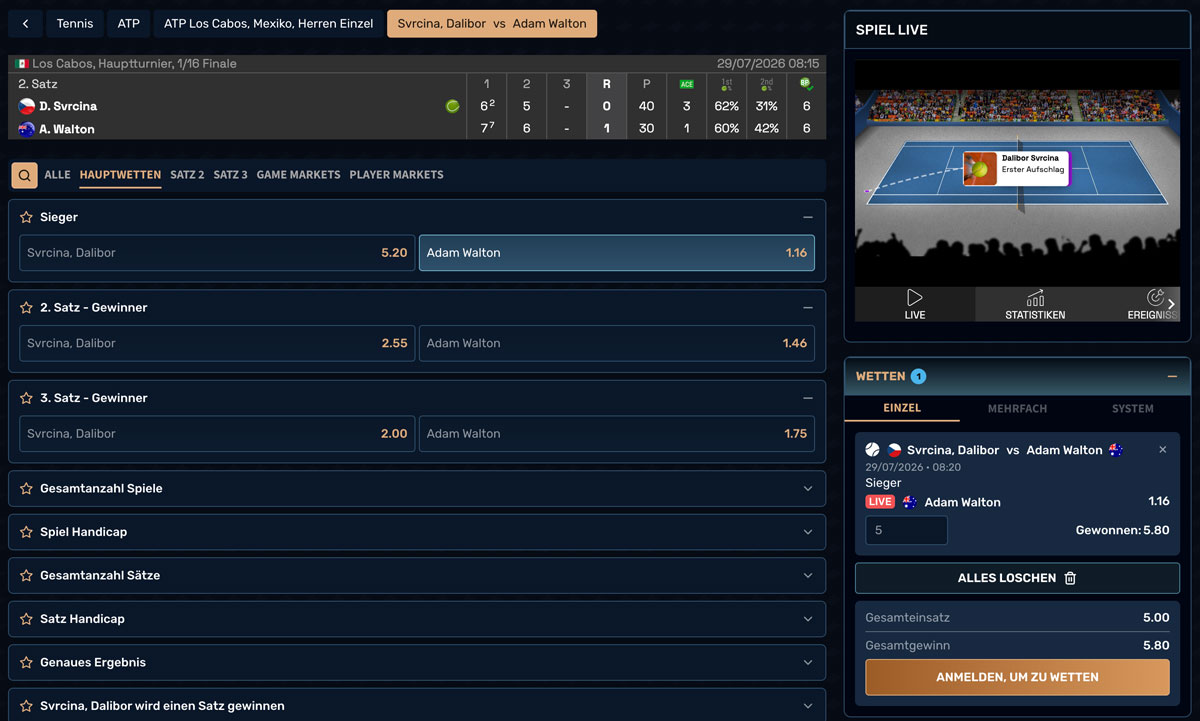Click the ALLES LOSCHEN button

(1017, 578)
